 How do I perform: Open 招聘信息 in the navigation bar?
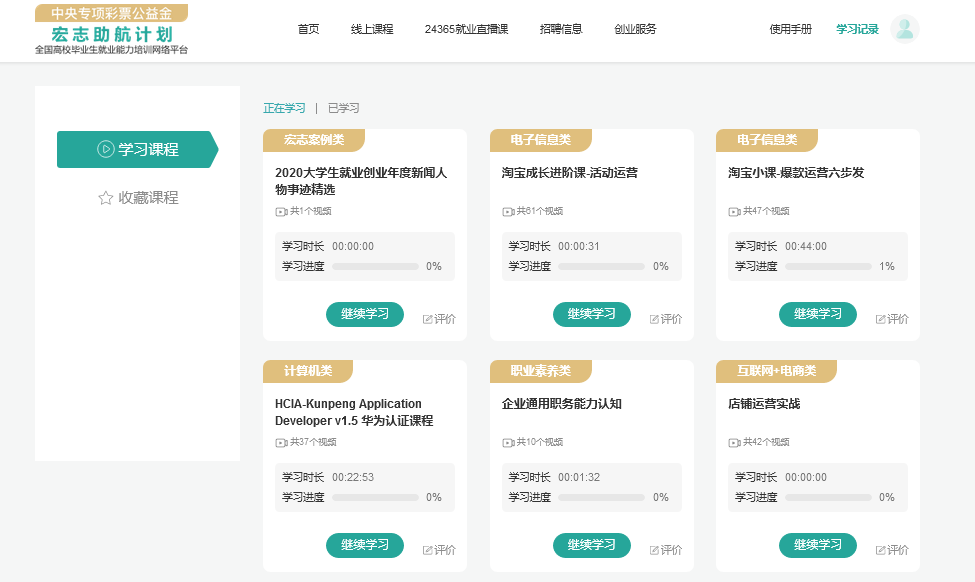(560, 29)
